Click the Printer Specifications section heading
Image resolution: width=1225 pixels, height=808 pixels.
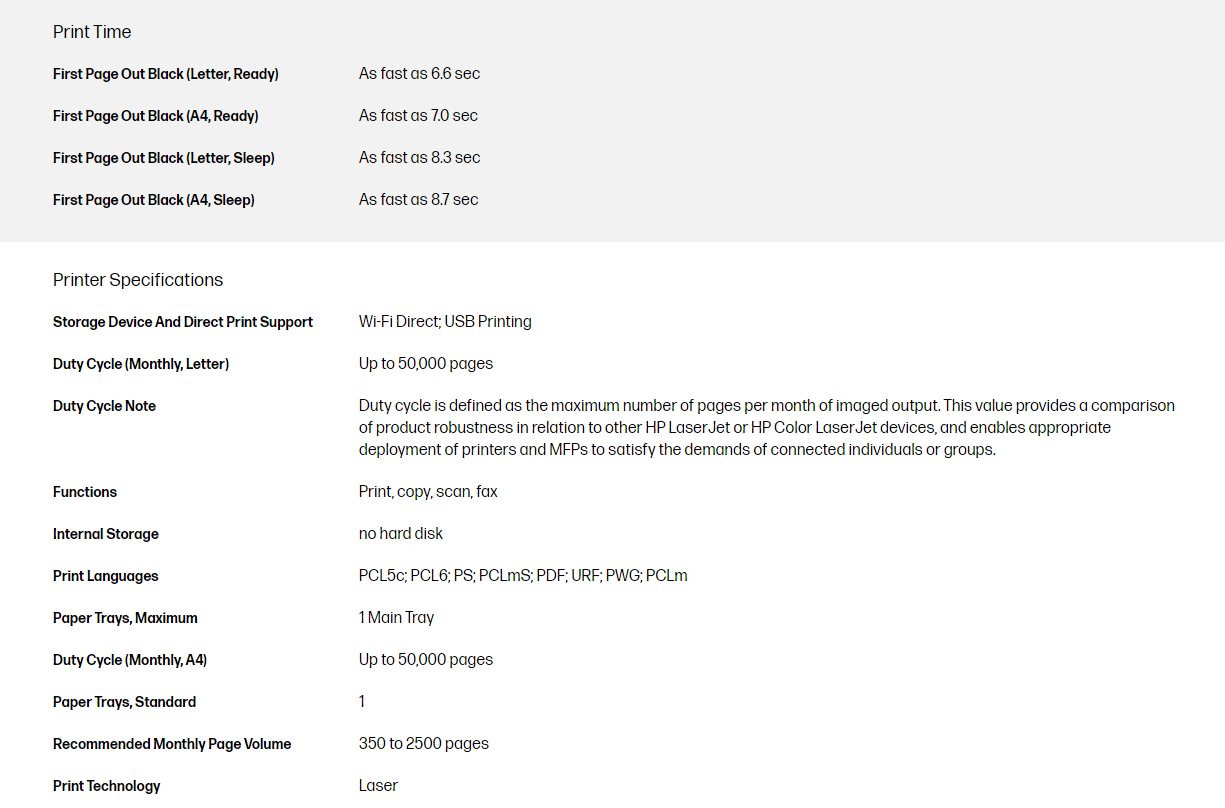pyautogui.click(x=138, y=280)
